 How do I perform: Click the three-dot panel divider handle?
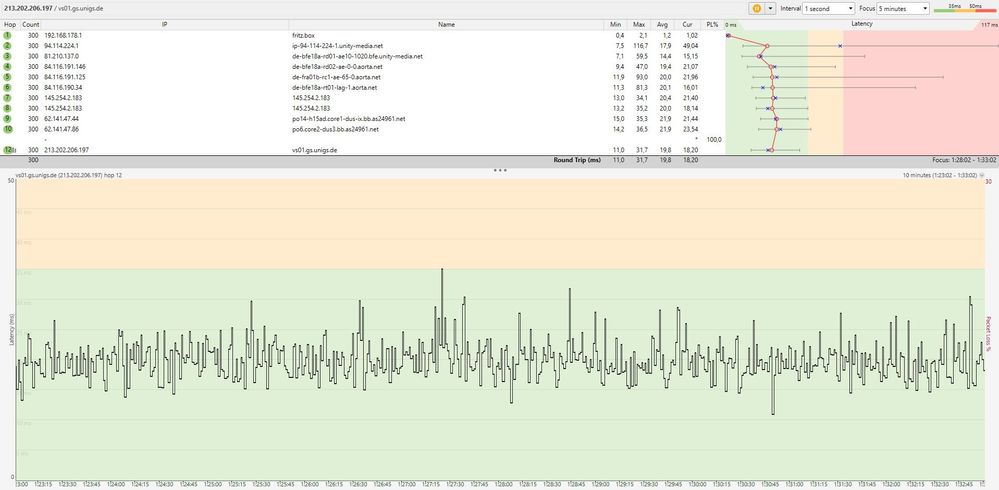click(500, 170)
